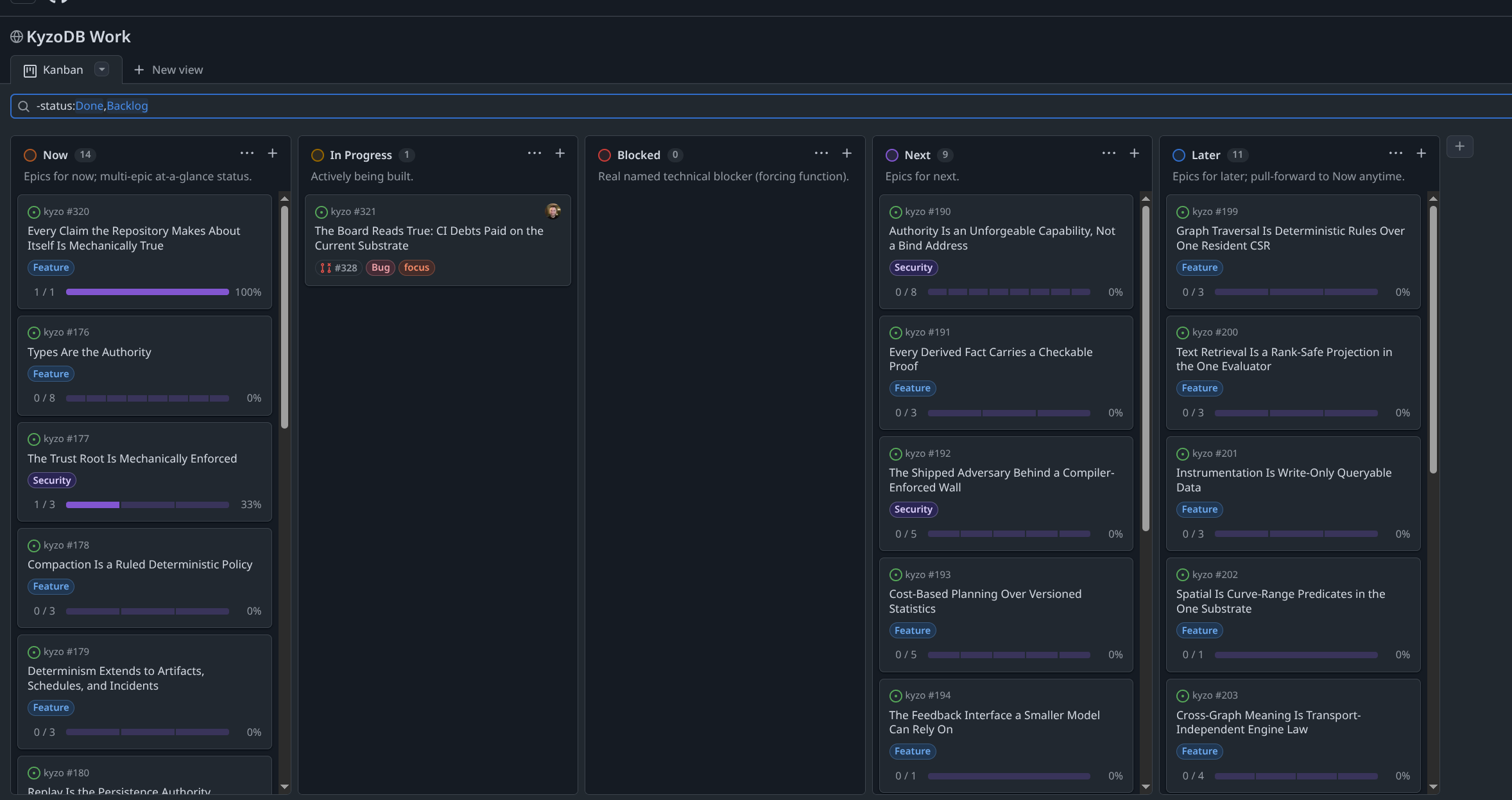The width and height of the screenshot is (1512, 800).
Task: Click the focus label on kyzo #321
Action: [x=417, y=268]
